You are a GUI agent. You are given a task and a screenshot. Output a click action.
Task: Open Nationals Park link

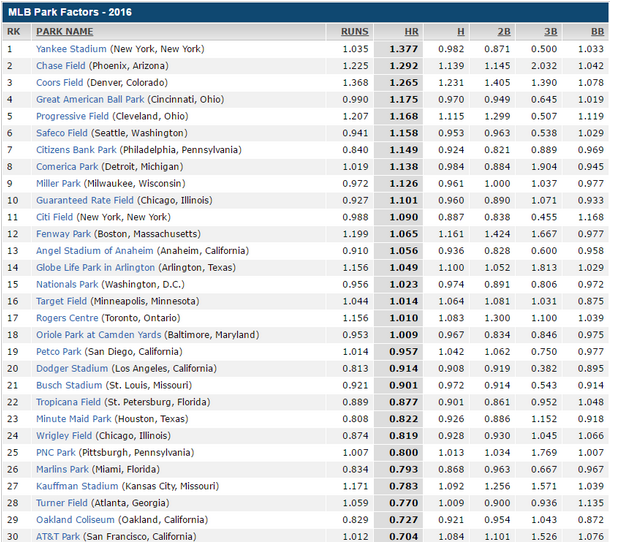[x=67, y=285]
